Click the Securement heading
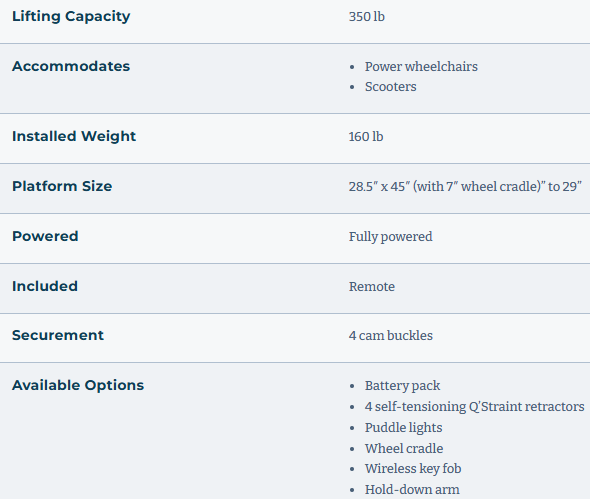This screenshot has width=590, height=499. click(x=58, y=335)
